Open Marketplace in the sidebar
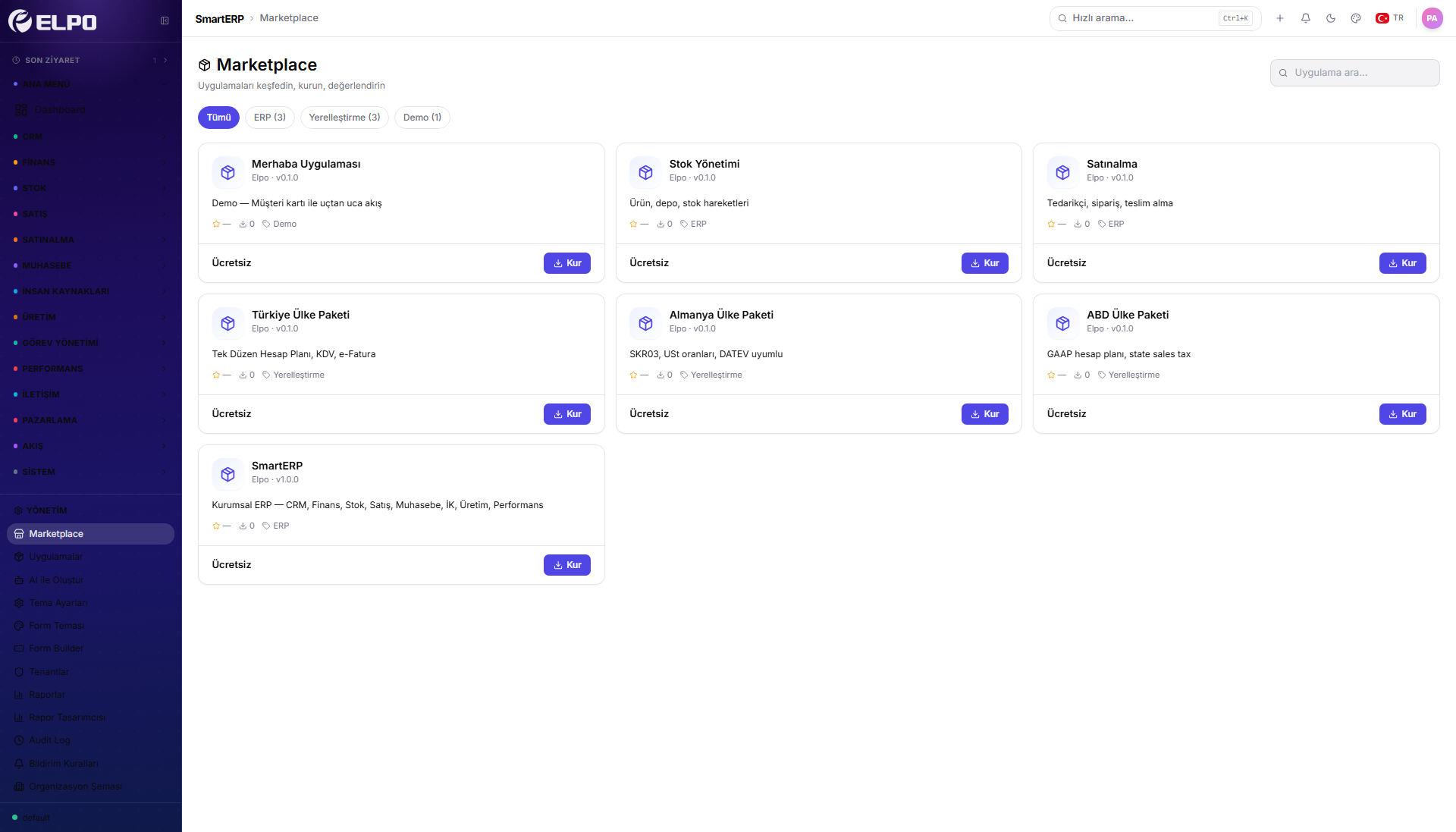The width and height of the screenshot is (1456, 832). [x=91, y=534]
